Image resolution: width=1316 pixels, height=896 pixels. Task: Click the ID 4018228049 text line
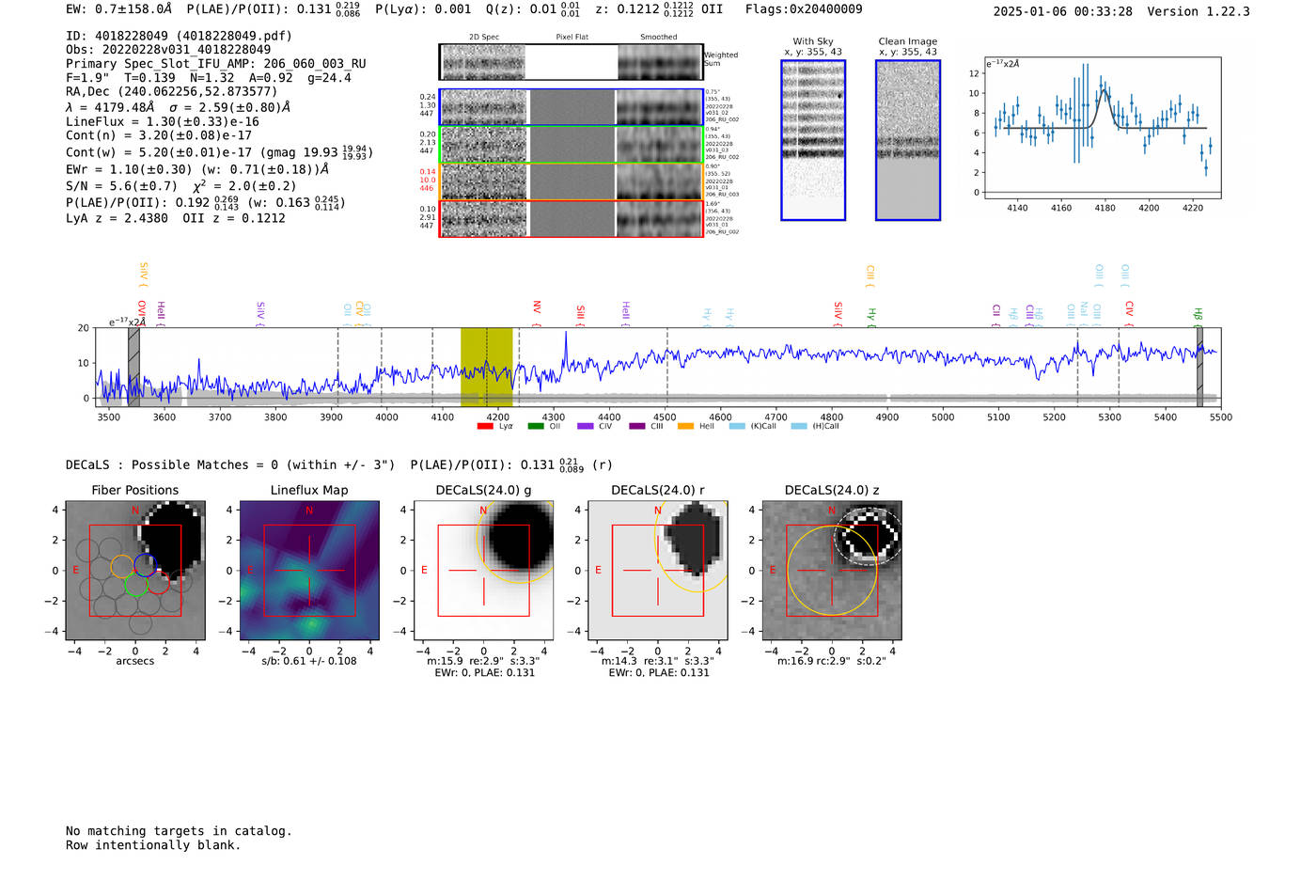(x=179, y=36)
